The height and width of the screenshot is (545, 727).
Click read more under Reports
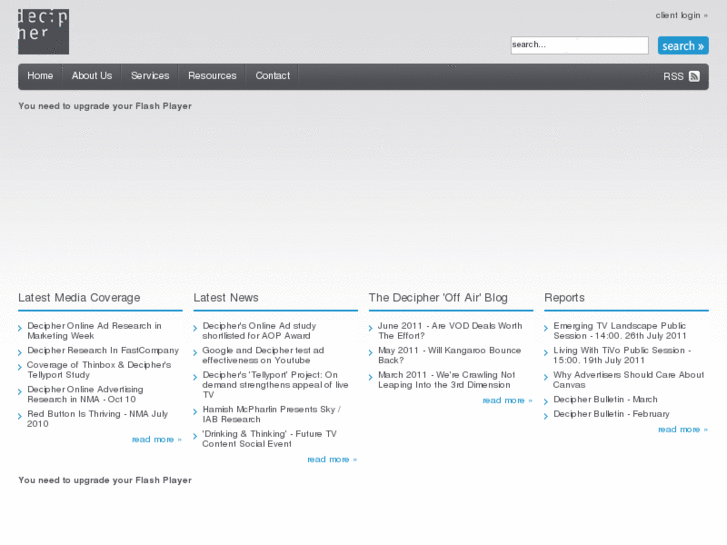pyautogui.click(x=683, y=430)
